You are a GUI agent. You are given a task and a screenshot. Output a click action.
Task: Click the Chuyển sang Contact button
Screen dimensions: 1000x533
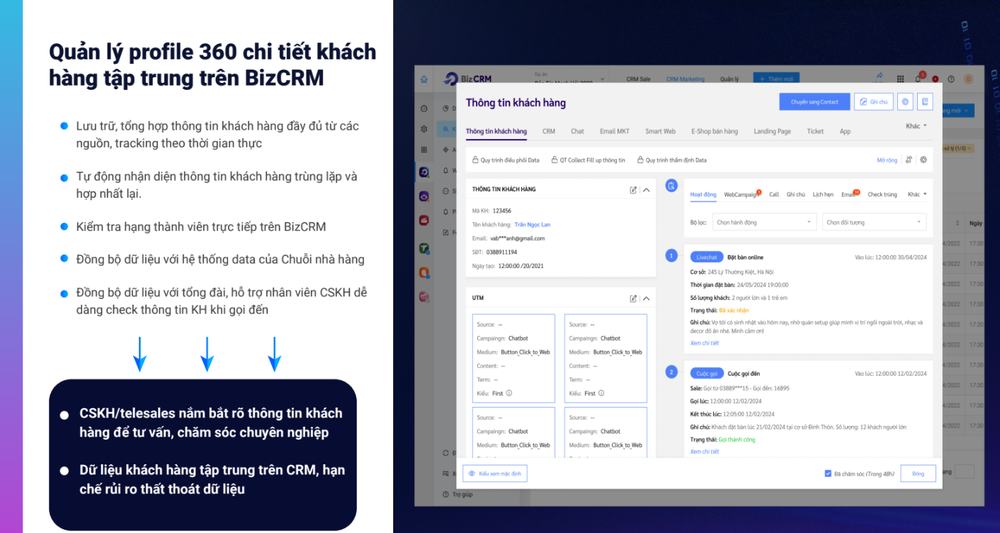[x=814, y=101]
